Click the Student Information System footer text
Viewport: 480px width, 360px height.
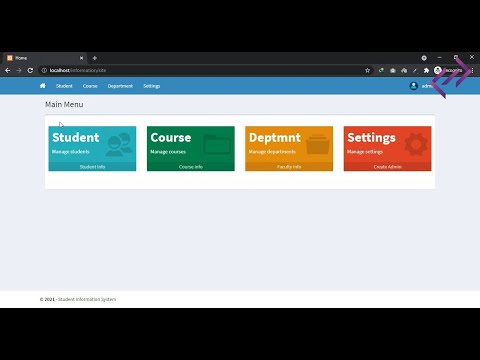click(87, 299)
